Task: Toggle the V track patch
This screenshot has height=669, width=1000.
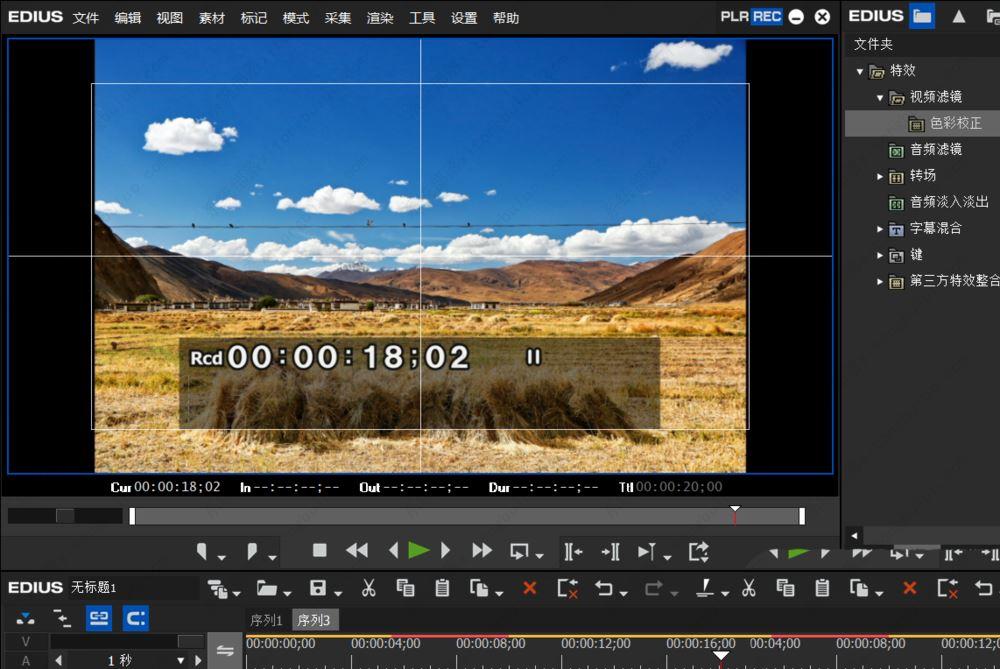Action: click(x=26, y=642)
